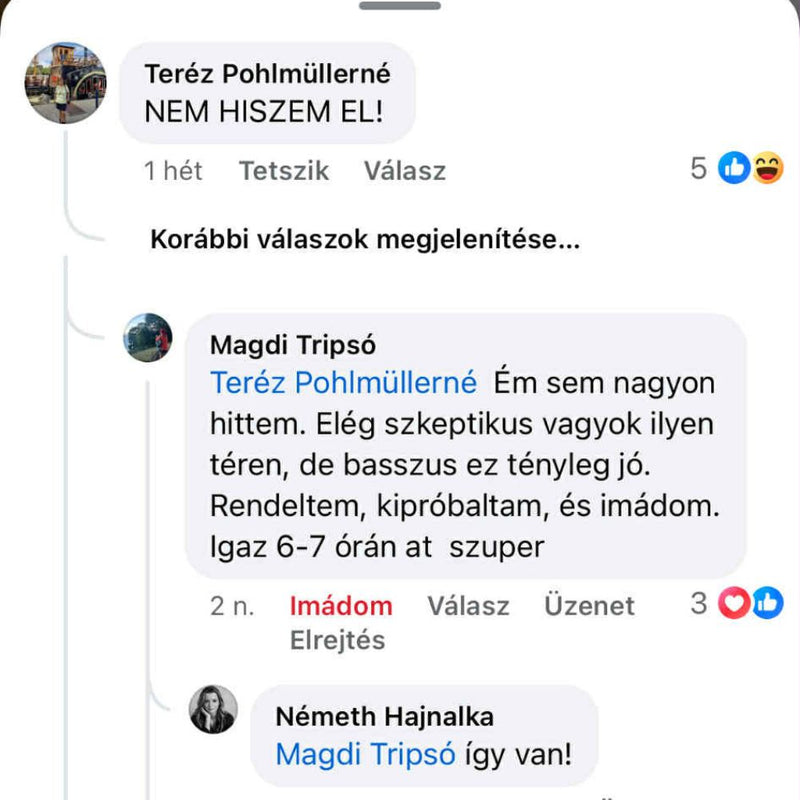The image size is (800, 800).
Task: Reply to Teréz's comment using Válasz
Action: (405, 171)
